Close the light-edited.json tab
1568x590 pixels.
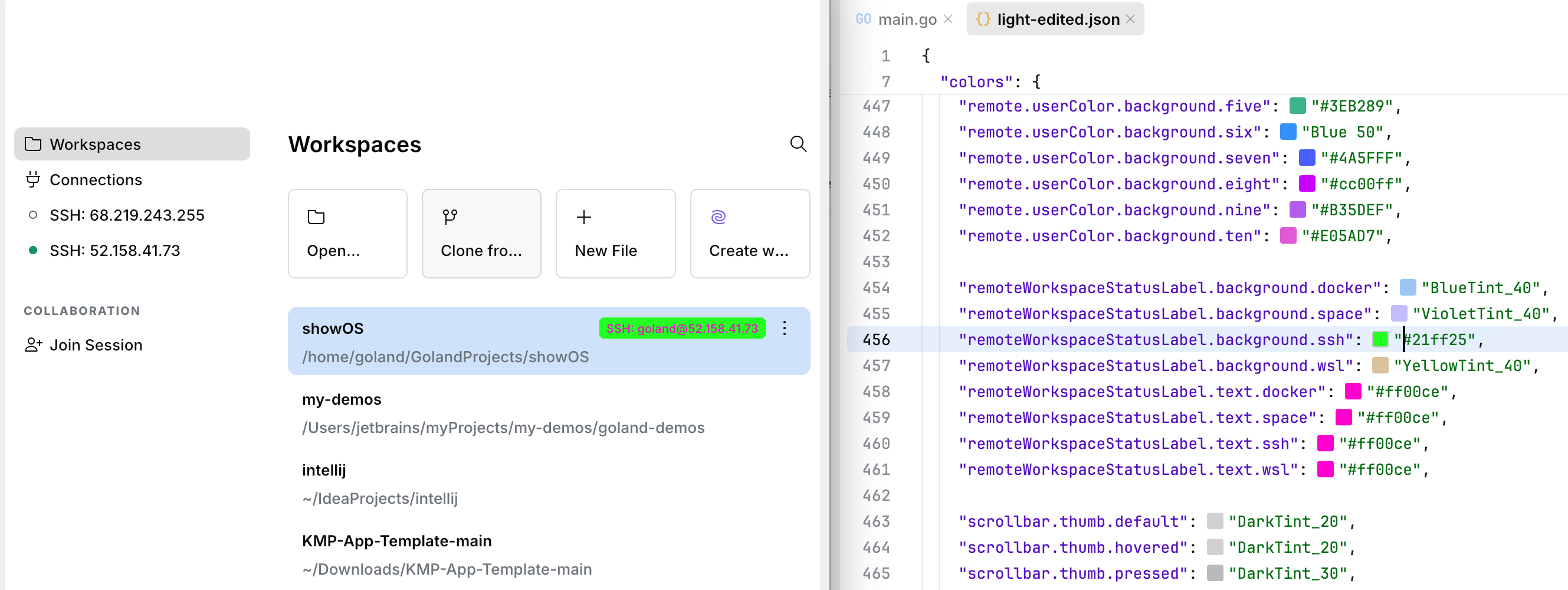point(1131,19)
